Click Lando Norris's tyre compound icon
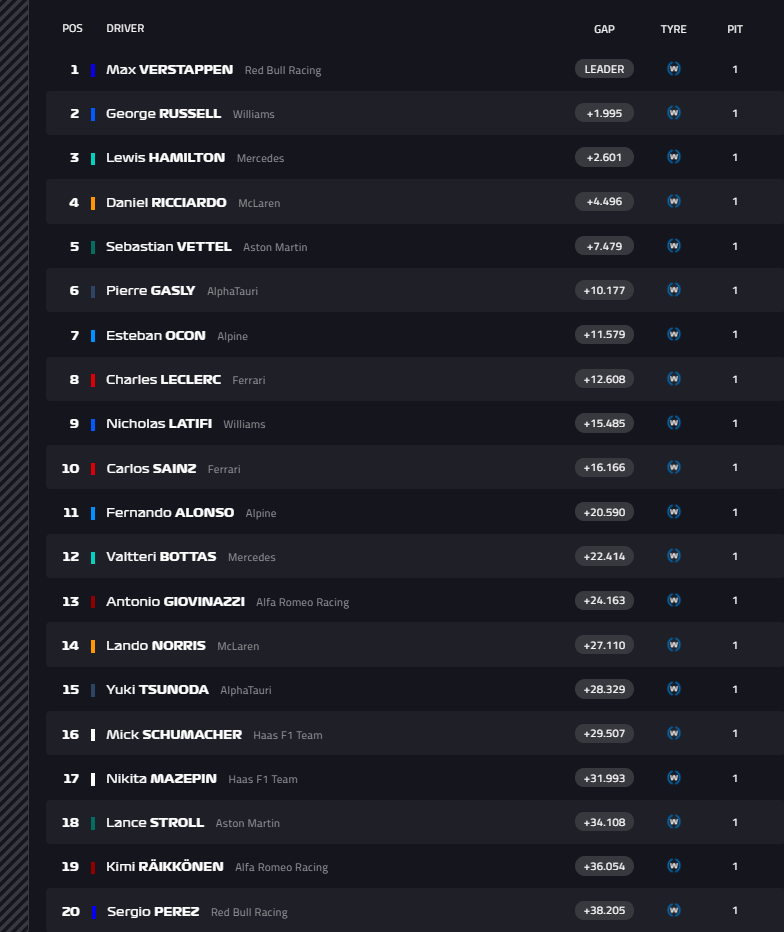Viewport: 784px width, 932px height. pyautogui.click(x=674, y=645)
